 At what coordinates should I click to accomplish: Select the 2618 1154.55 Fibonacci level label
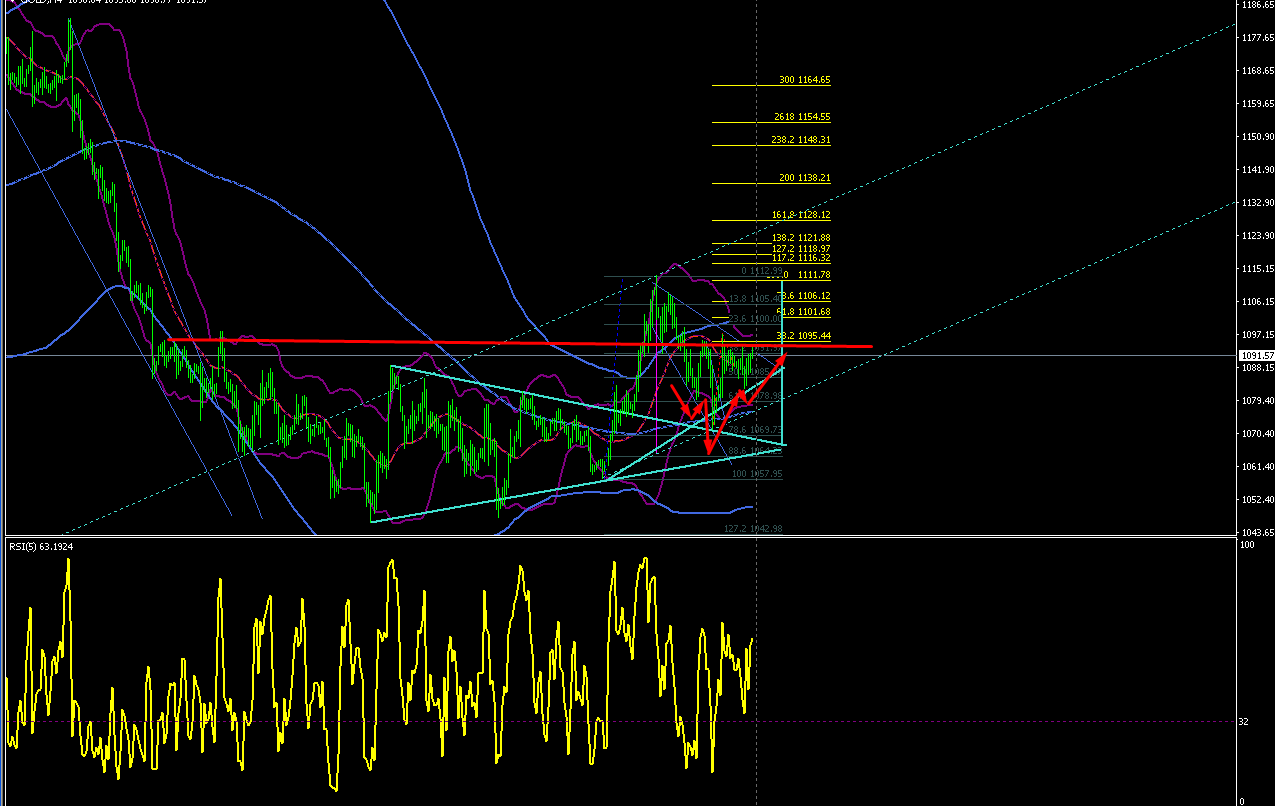pos(803,117)
